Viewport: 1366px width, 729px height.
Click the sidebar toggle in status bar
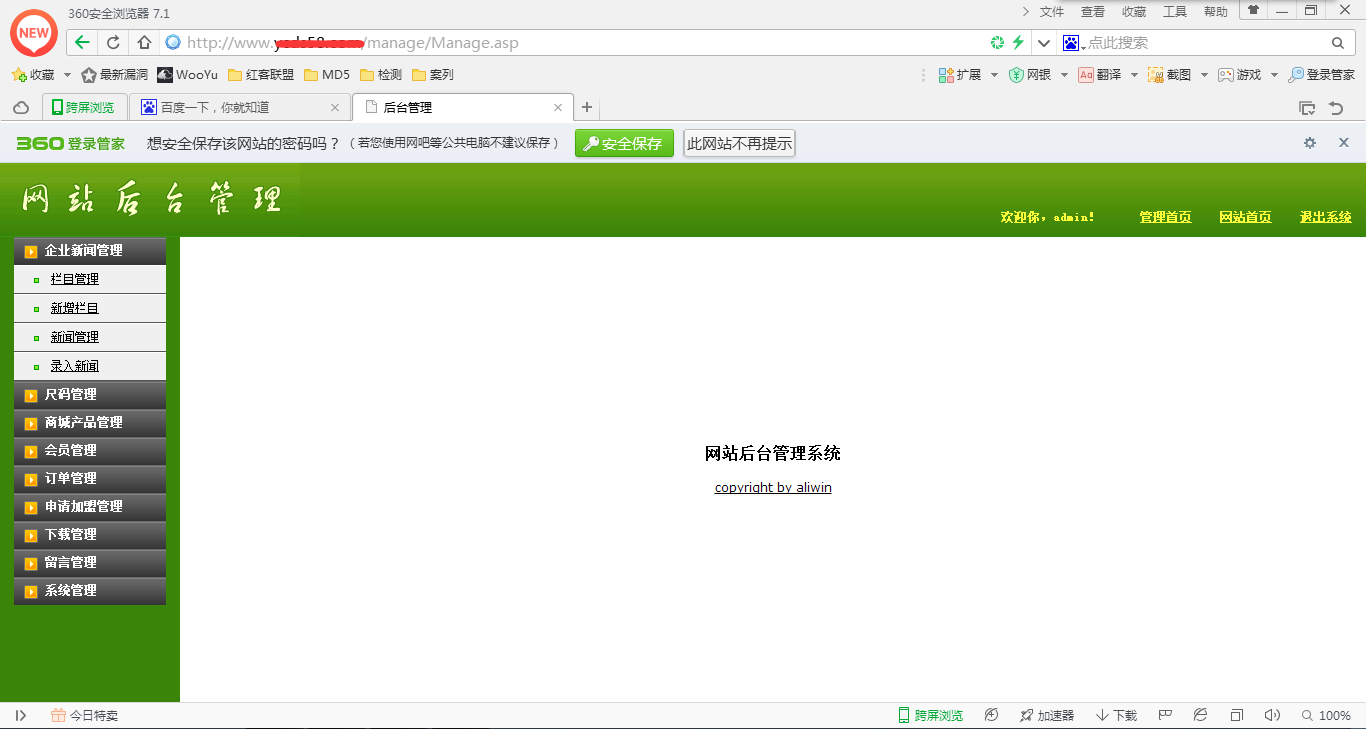click(x=21, y=715)
